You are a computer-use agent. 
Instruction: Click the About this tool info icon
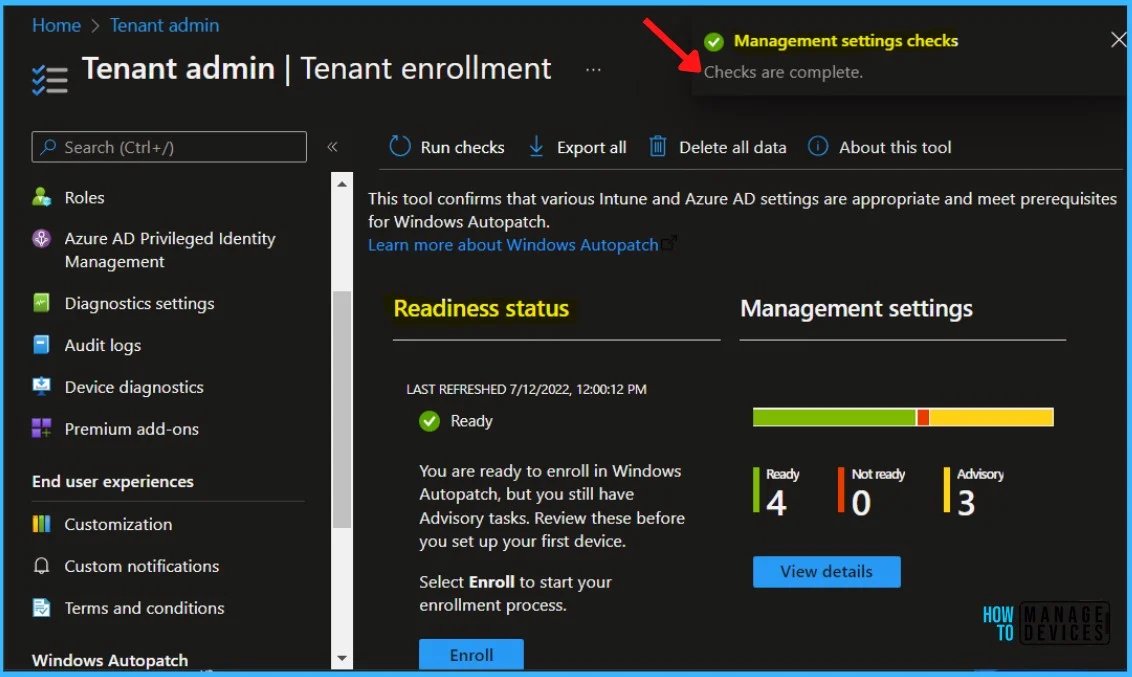click(x=818, y=147)
